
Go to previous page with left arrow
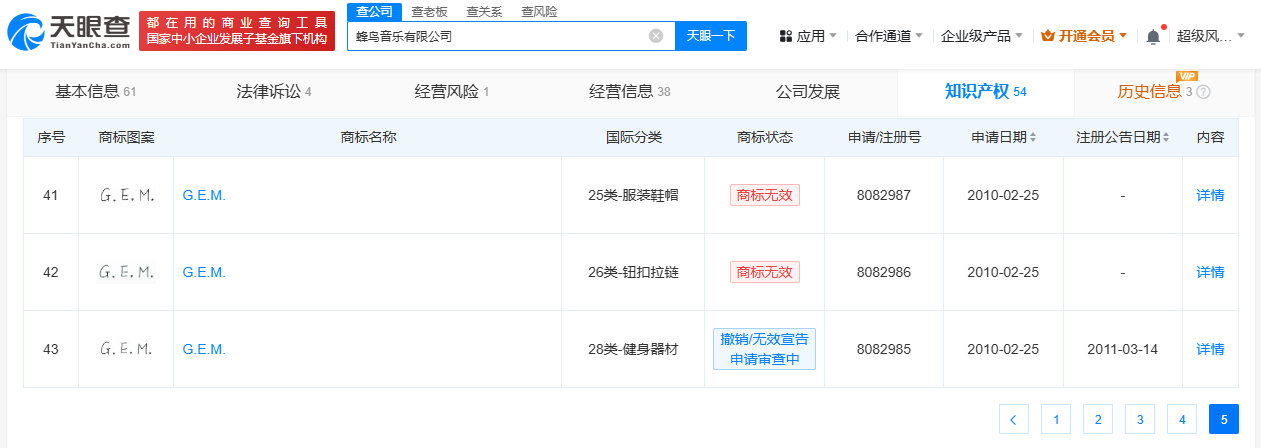coord(1014,419)
